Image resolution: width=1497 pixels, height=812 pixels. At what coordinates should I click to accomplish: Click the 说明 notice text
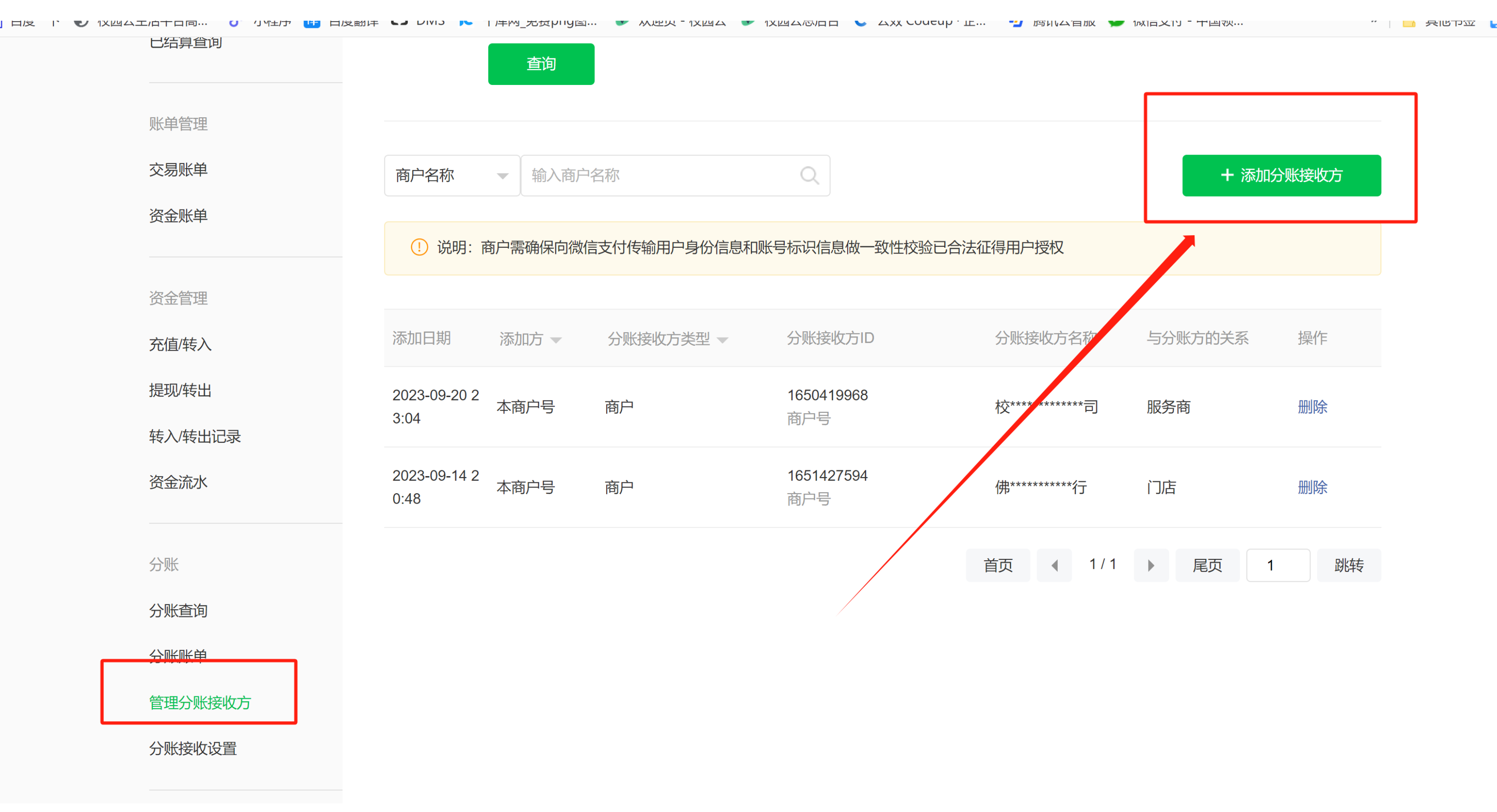pyautogui.click(x=750, y=248)
